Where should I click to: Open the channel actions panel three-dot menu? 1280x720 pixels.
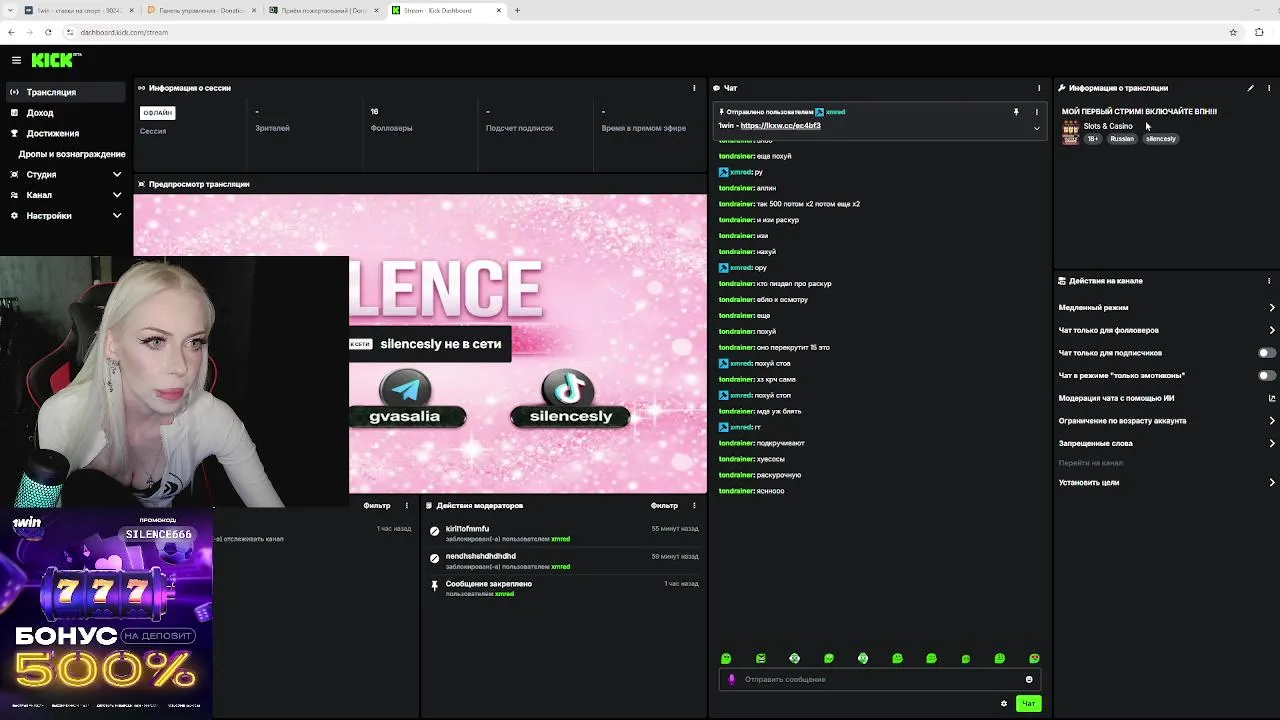1269,281
